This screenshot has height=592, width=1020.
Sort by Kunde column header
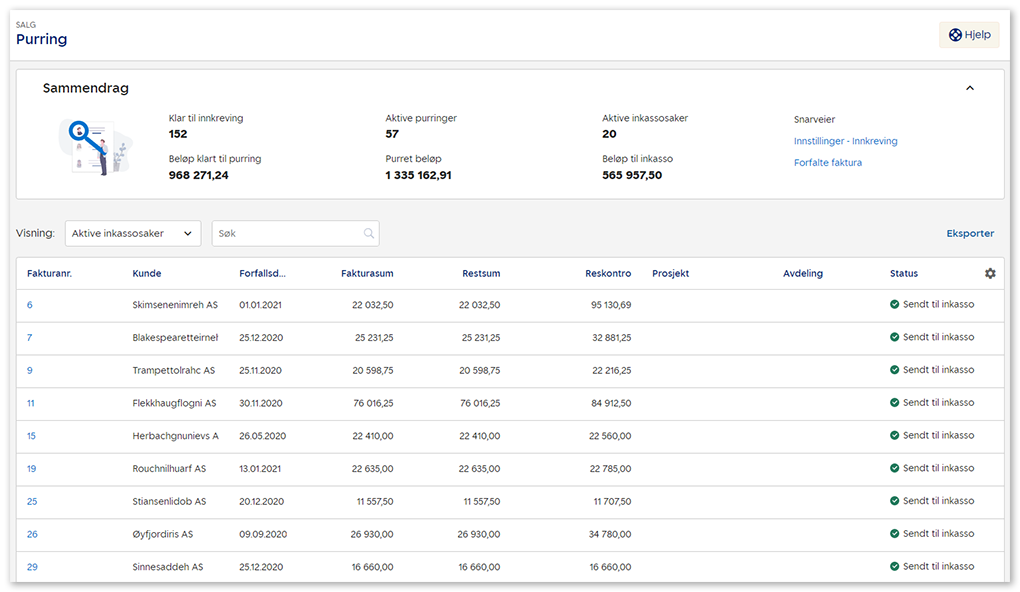point(146,274)
